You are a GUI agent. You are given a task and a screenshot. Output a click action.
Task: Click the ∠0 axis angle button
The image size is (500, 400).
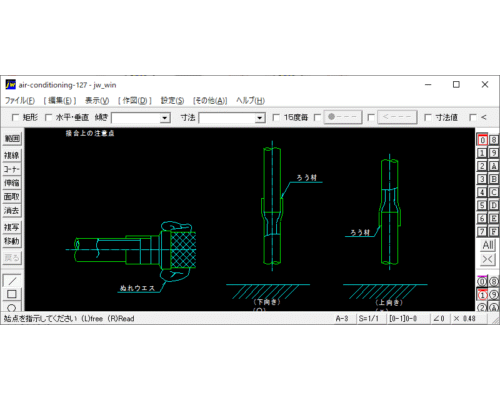pyautogui.click(x=439, y=319)
